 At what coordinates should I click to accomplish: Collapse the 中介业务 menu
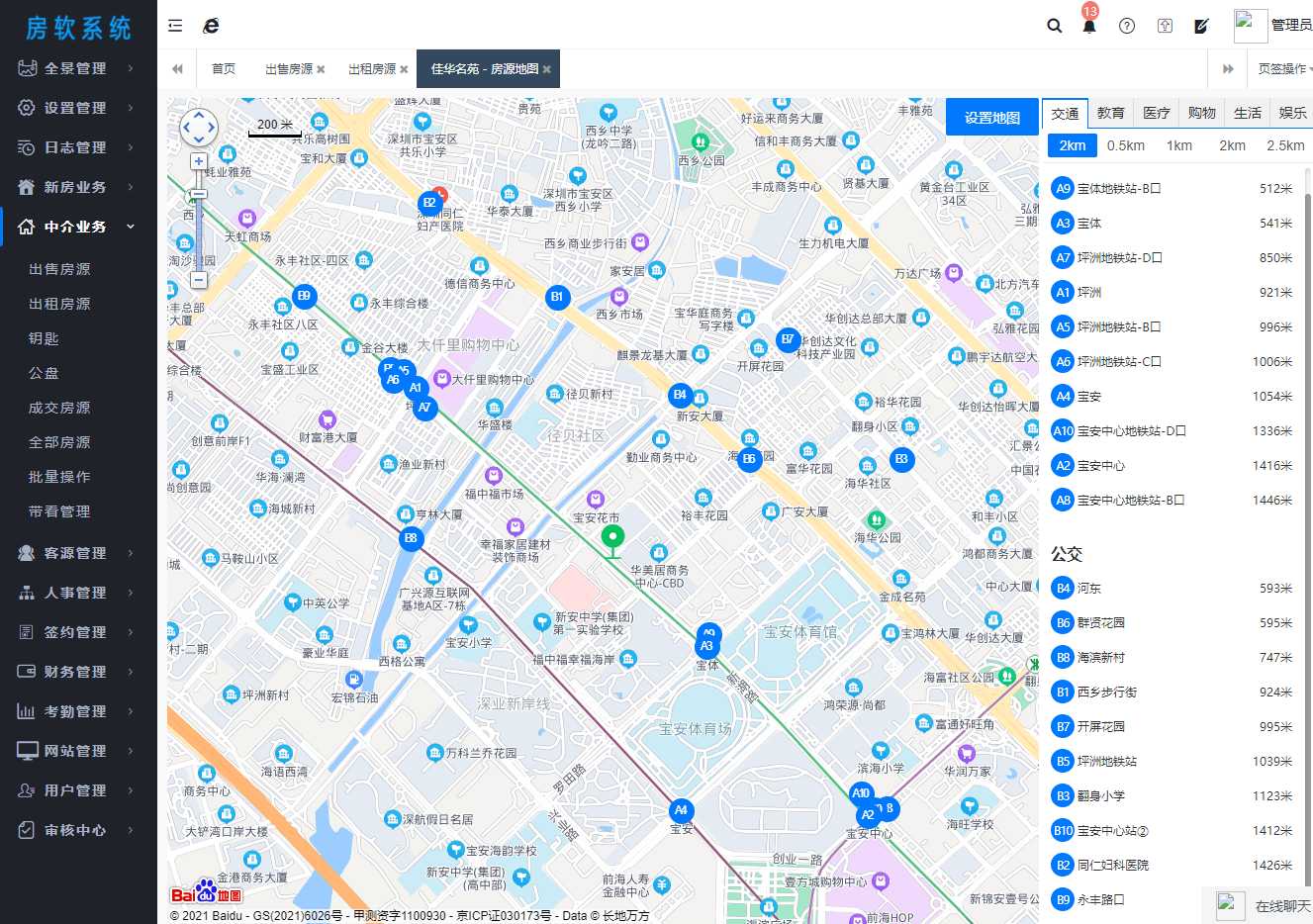78,227
